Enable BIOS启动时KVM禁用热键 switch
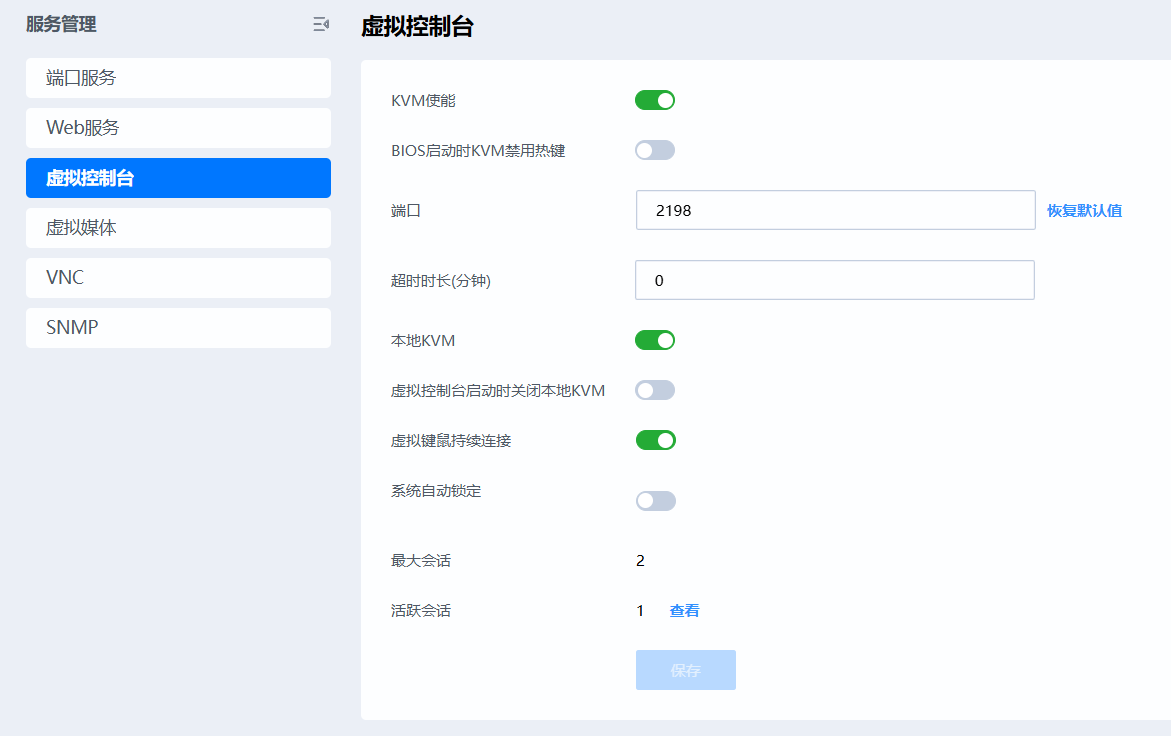 (655, 150)
